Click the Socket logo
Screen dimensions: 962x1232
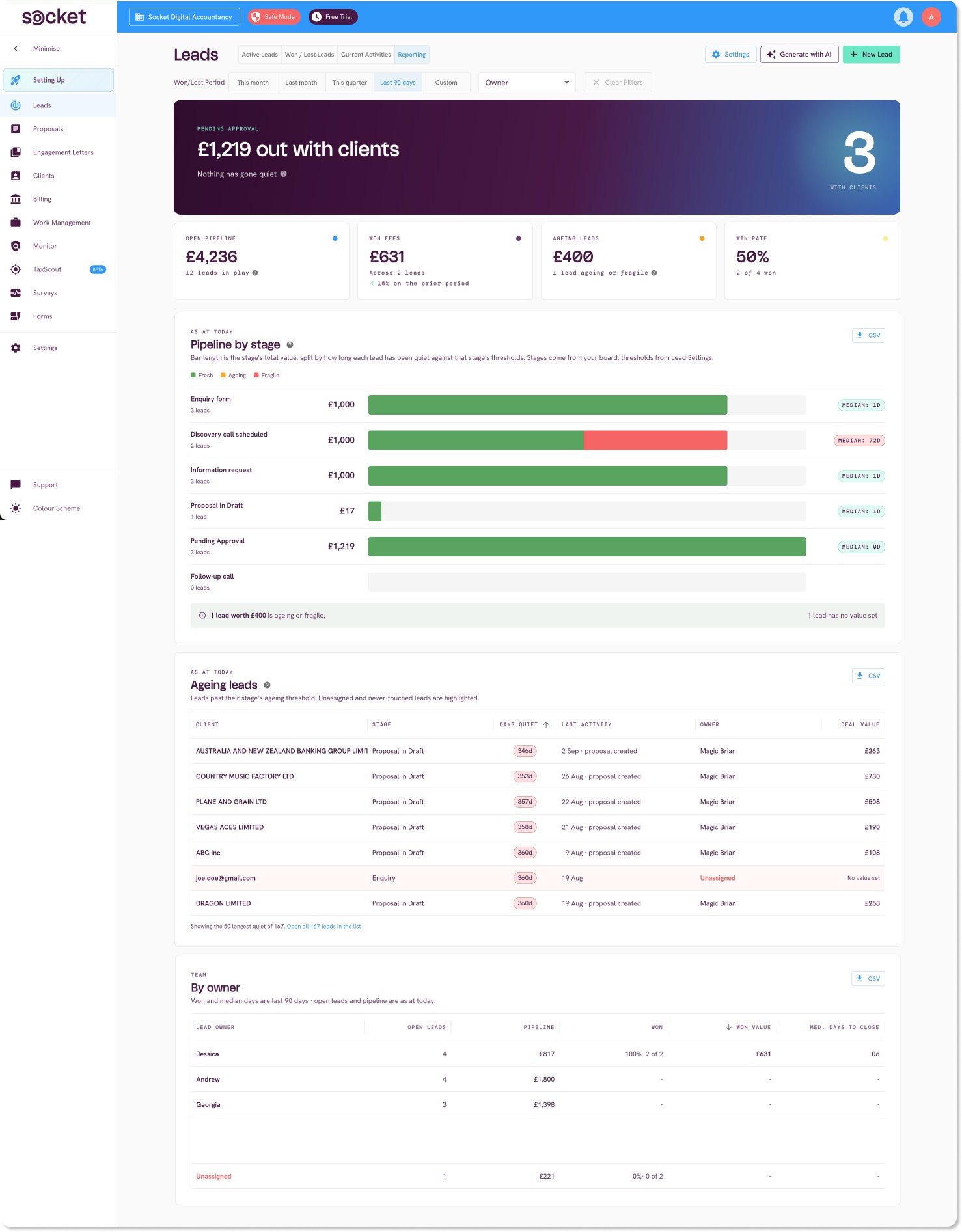(54, 17)
